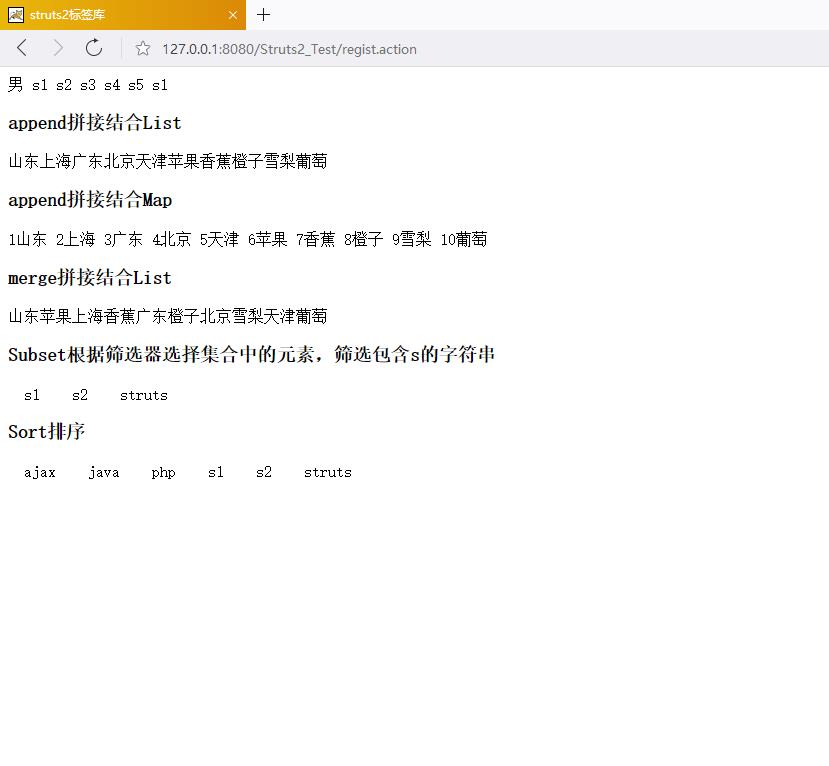Viewport: 829px width, 766px height.
Task: Click 7香蕉 in the Map output
Action: (316, 239)
